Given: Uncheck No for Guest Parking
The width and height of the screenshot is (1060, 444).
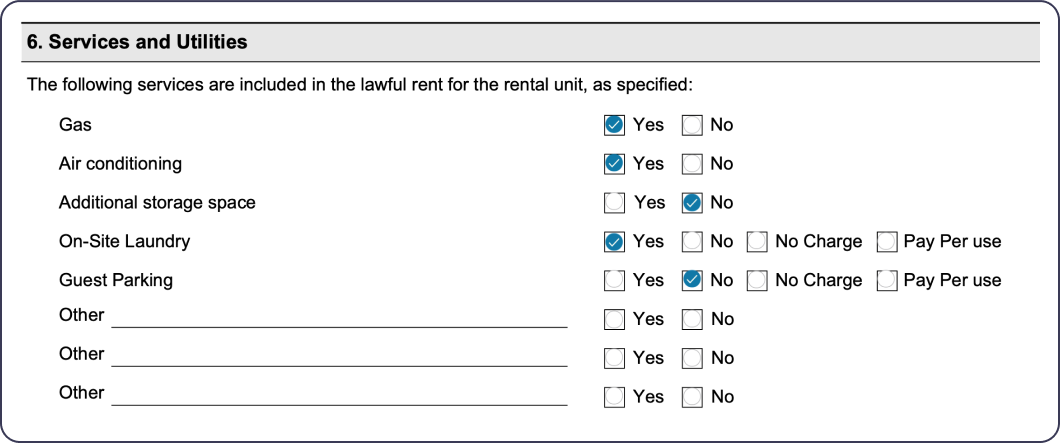Looking at the screenshot, I should coord(692,280).
